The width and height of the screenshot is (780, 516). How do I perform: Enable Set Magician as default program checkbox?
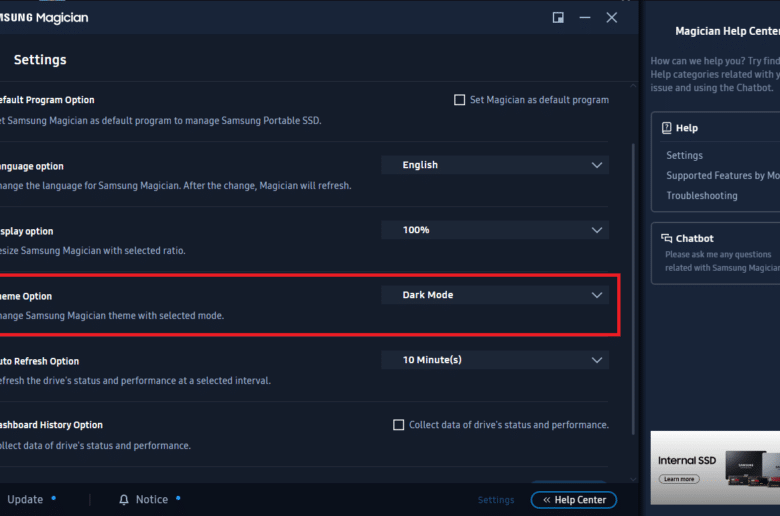tap(460, 100)
